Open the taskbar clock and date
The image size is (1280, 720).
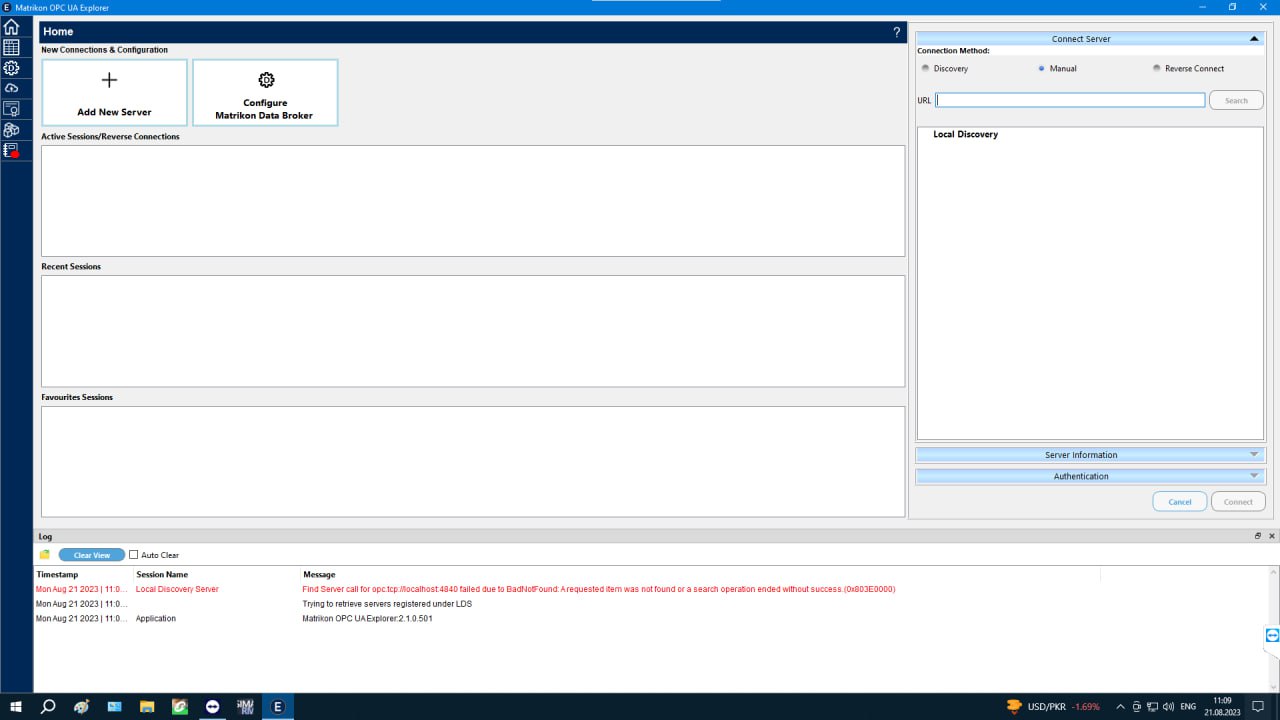1223,706
